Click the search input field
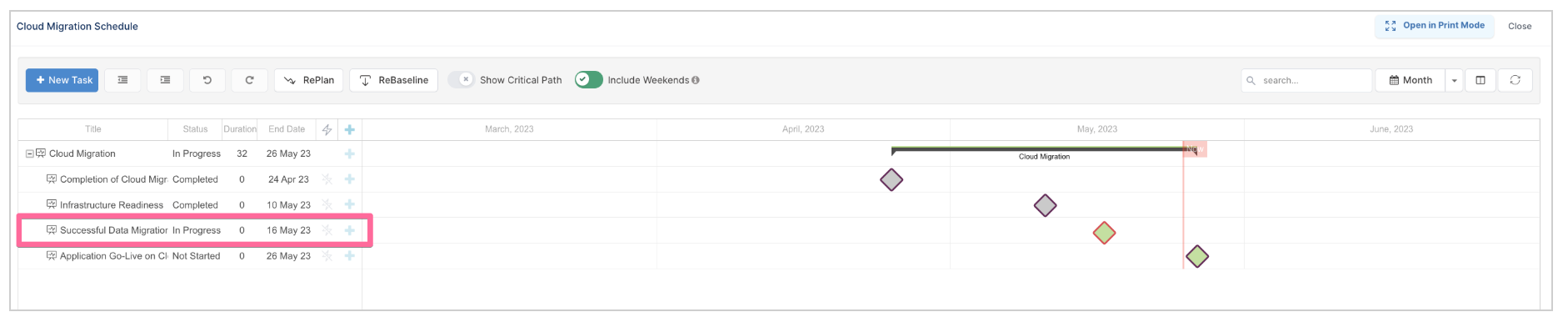This screenshot has width=1568, height=317. pyautogui.click(x=1306, y=80)
